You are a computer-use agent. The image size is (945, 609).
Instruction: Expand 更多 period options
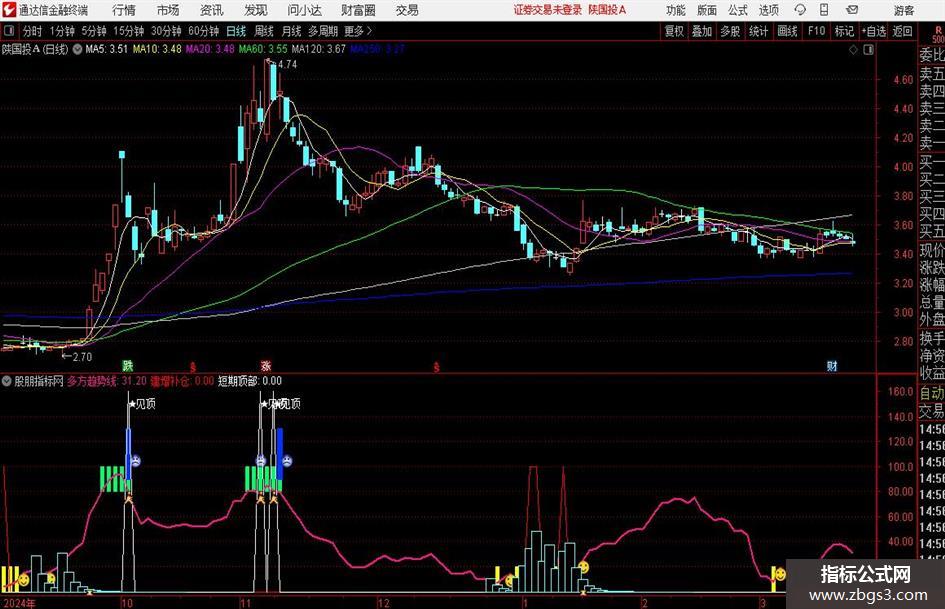[x=358, y=31]
